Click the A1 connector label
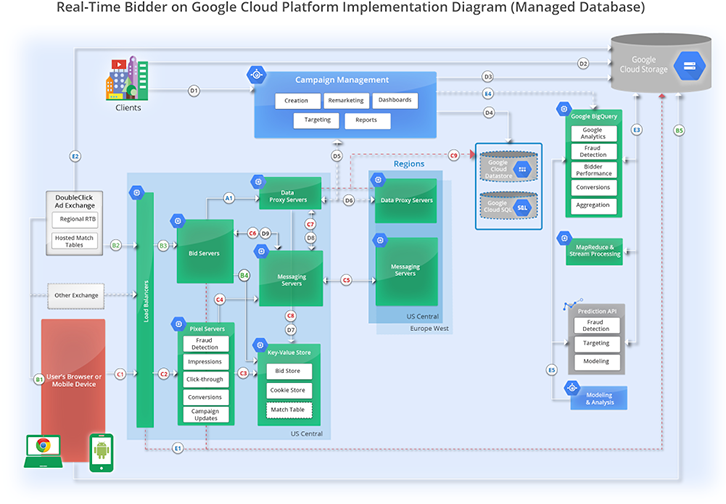 [229, 198]
